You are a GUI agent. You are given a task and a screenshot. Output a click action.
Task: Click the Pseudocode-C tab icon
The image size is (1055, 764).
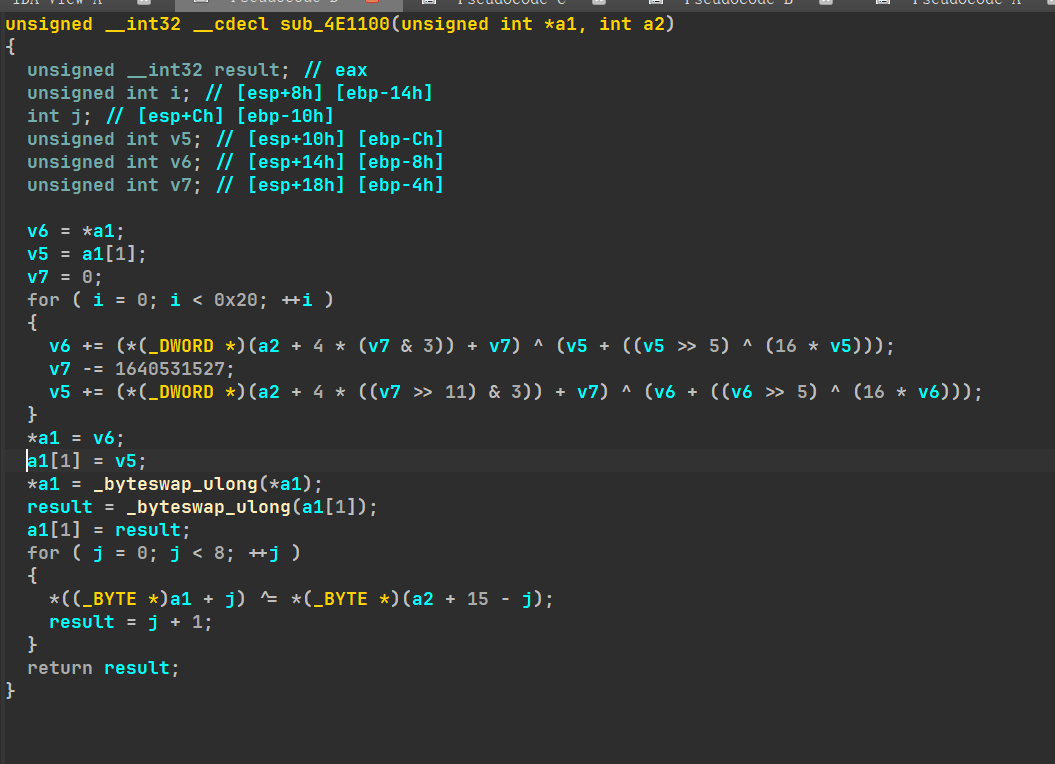pyautogui.click(x=428, y=3)
